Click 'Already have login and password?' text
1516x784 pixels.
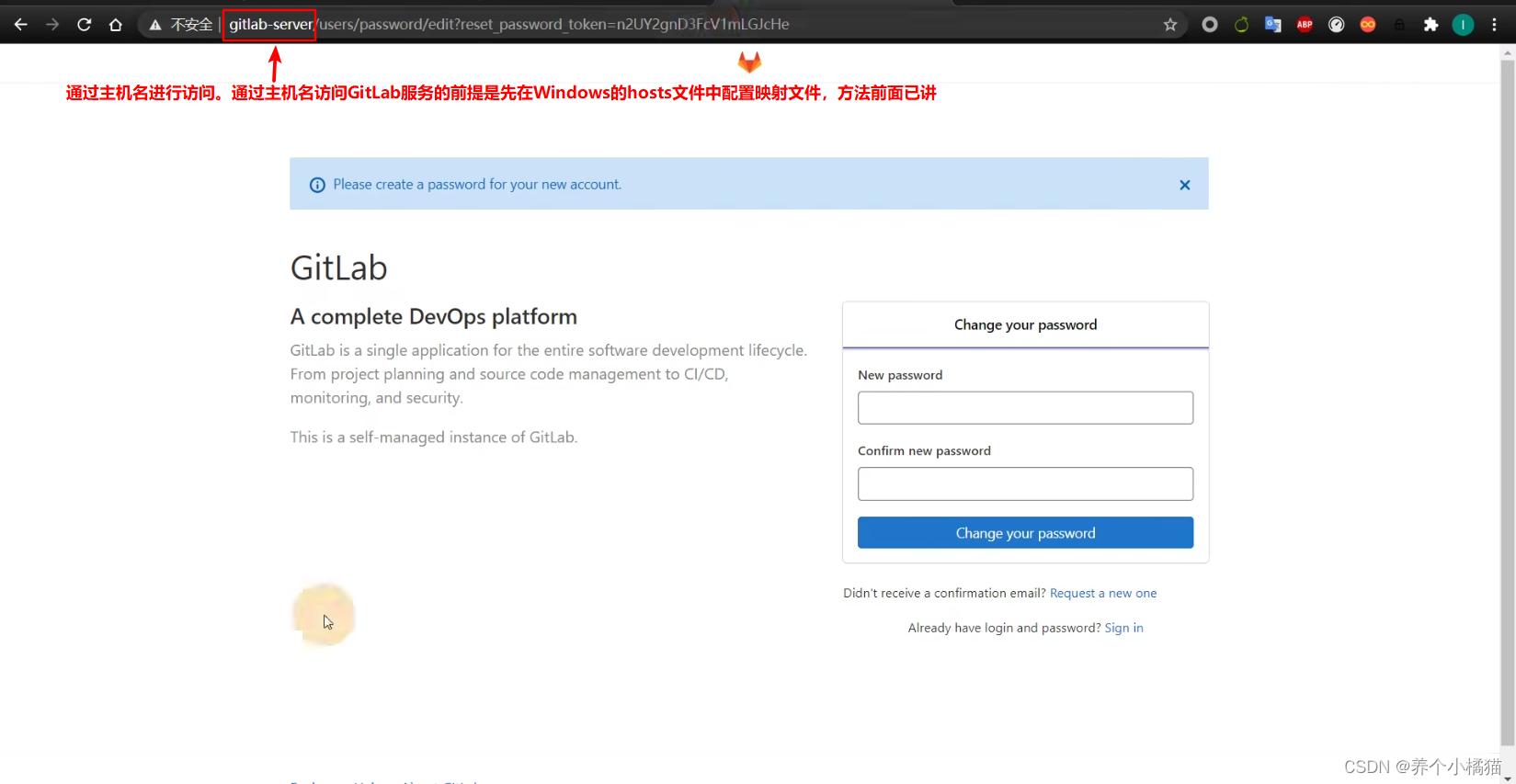click(1004, 629)
